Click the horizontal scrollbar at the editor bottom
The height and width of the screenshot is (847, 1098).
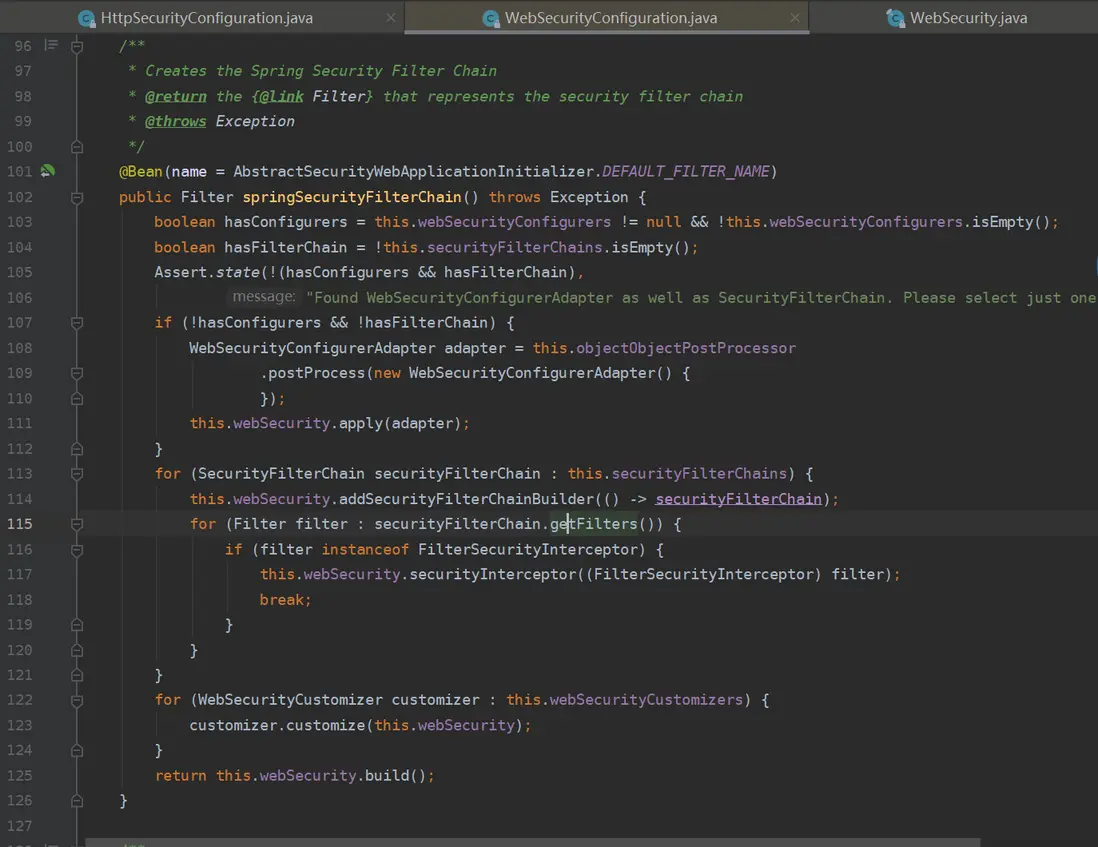(530, 842)
